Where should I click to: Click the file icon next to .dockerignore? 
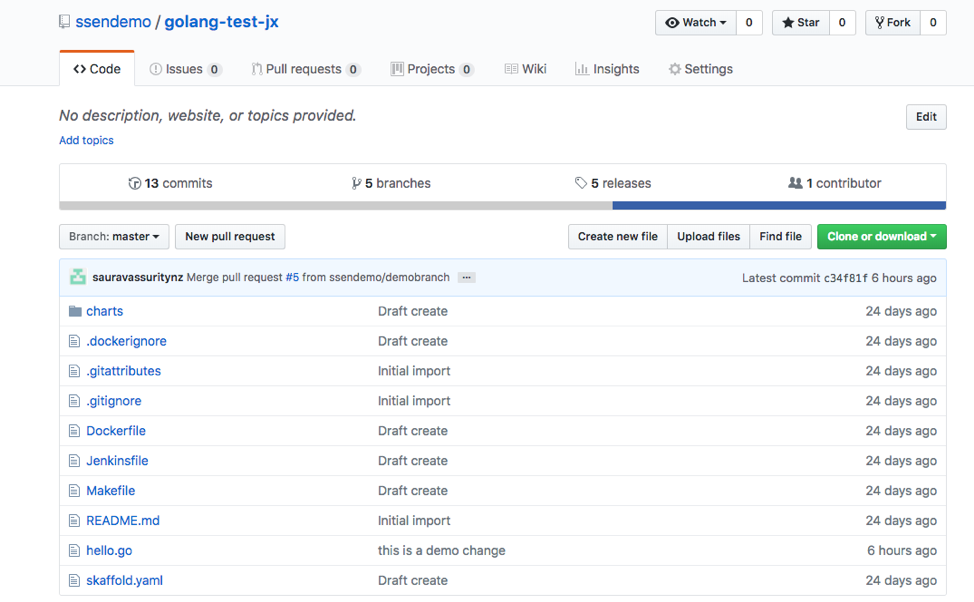(75, 341)
